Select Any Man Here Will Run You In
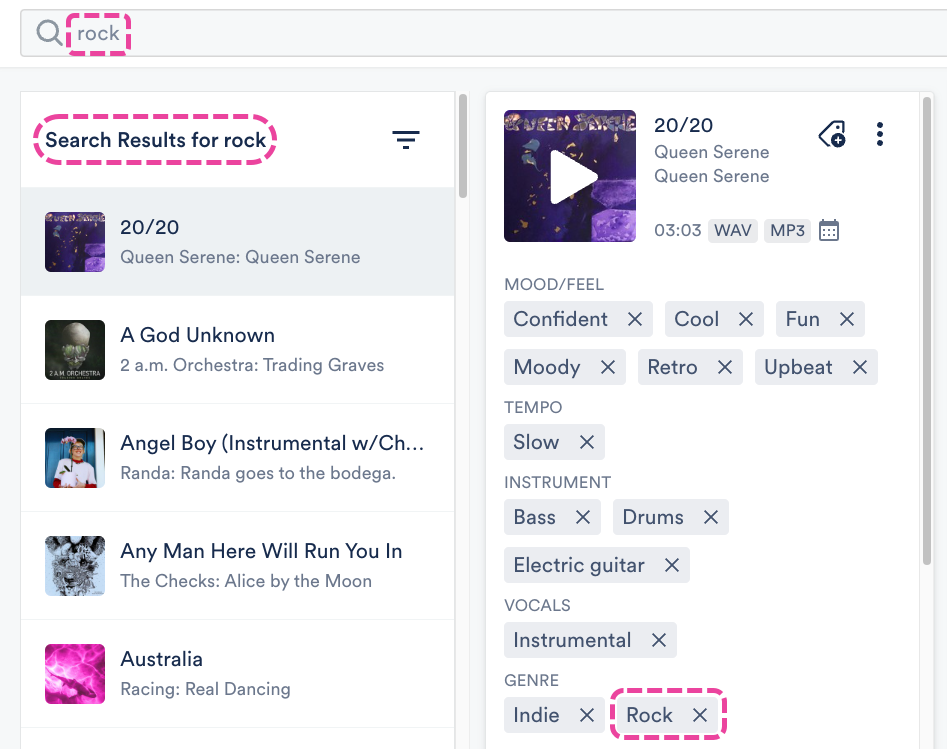The image size is (947, 749). [237, 566]
